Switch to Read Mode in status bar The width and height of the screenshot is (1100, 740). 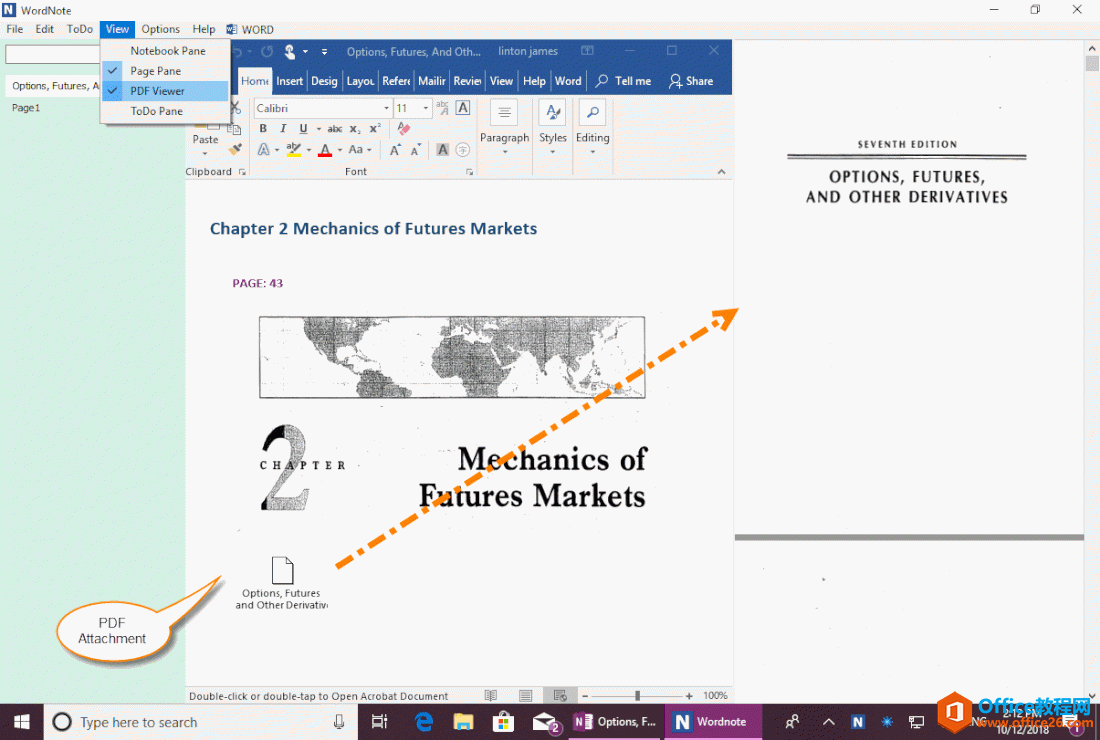click(x=491, y=695)
